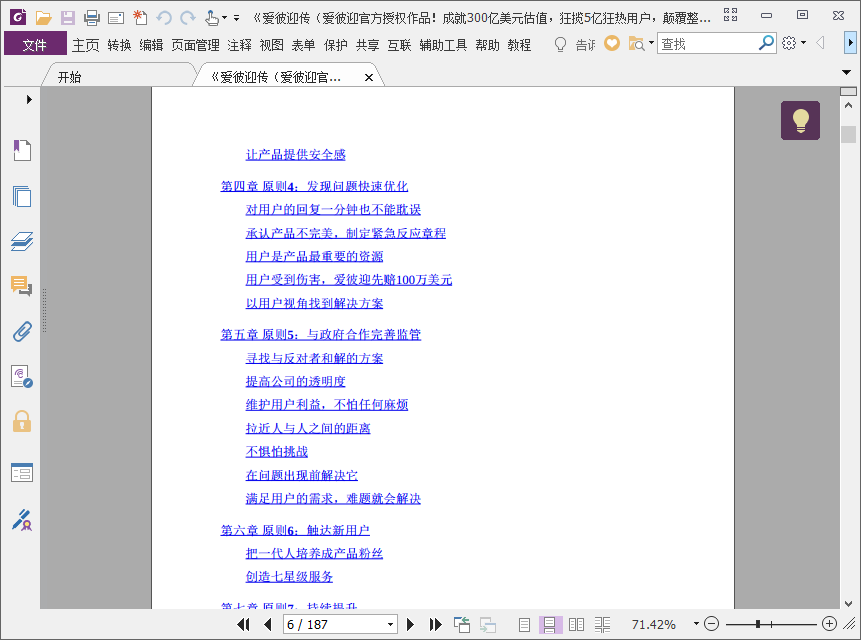Open the Bookmarks panel icon
The height and width of the screenshot is (640, 861).
[22, 150]
